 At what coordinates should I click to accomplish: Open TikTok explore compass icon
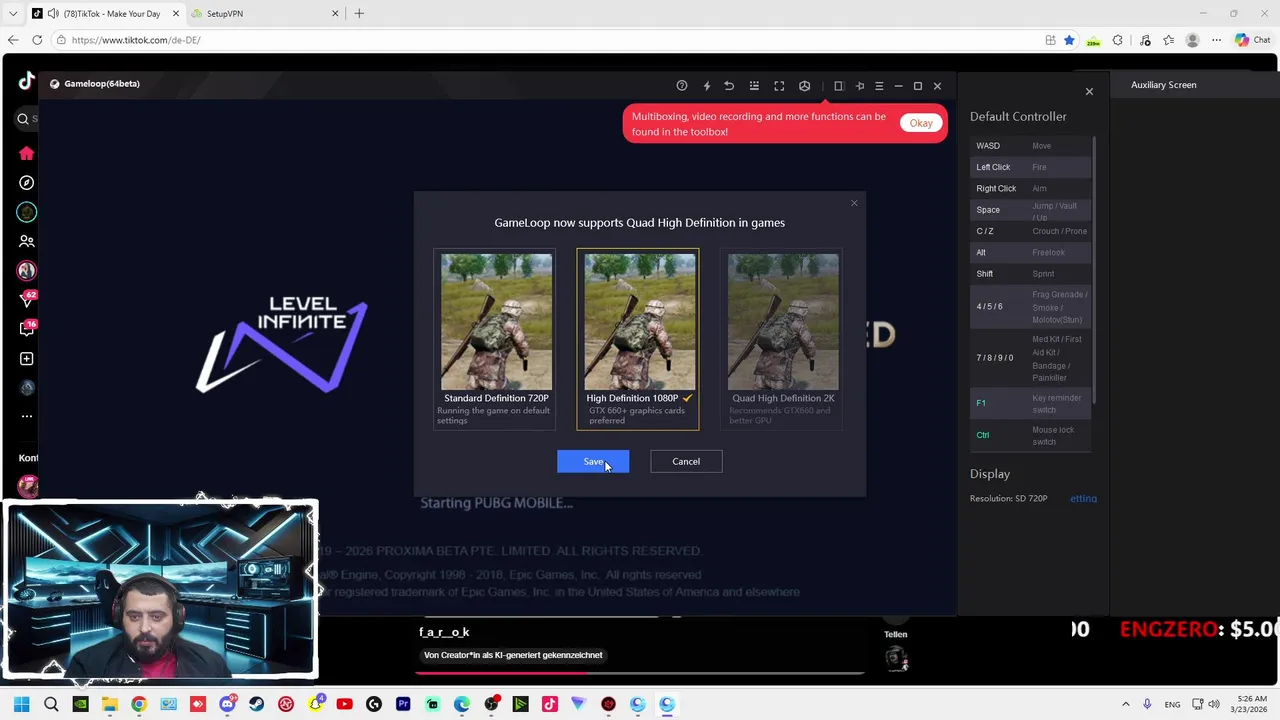click(27, 183)
